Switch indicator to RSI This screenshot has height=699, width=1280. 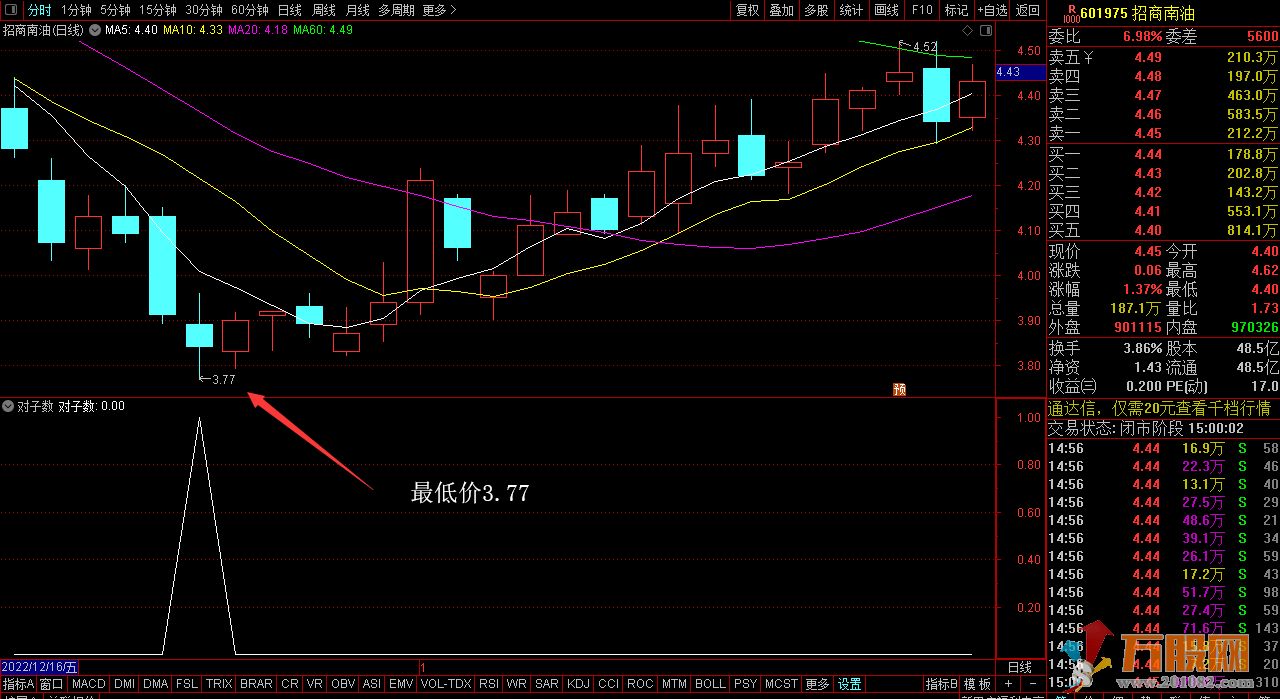pos(489,684)
